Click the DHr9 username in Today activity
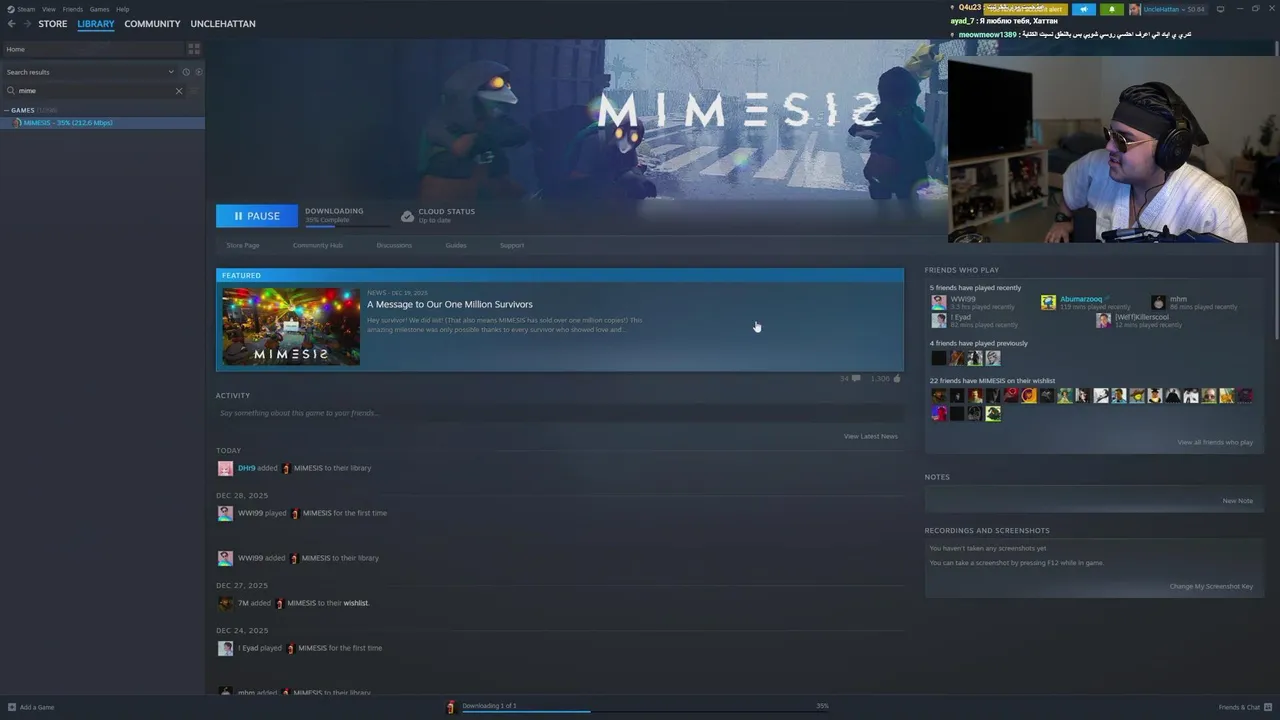Screen dimensions: 1280x720 pos(246,468)
